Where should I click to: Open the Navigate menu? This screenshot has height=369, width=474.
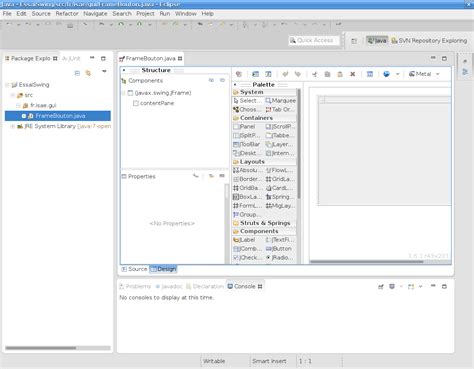point(95,14)
